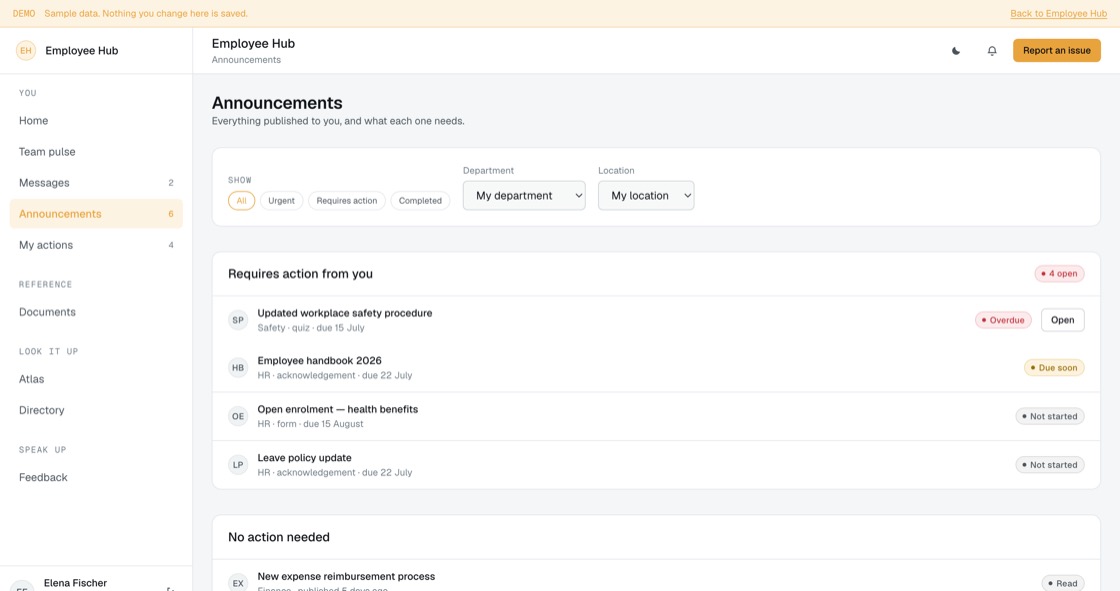
Task: Open notifications via the bell icon
Action: (x=992, y=51)
